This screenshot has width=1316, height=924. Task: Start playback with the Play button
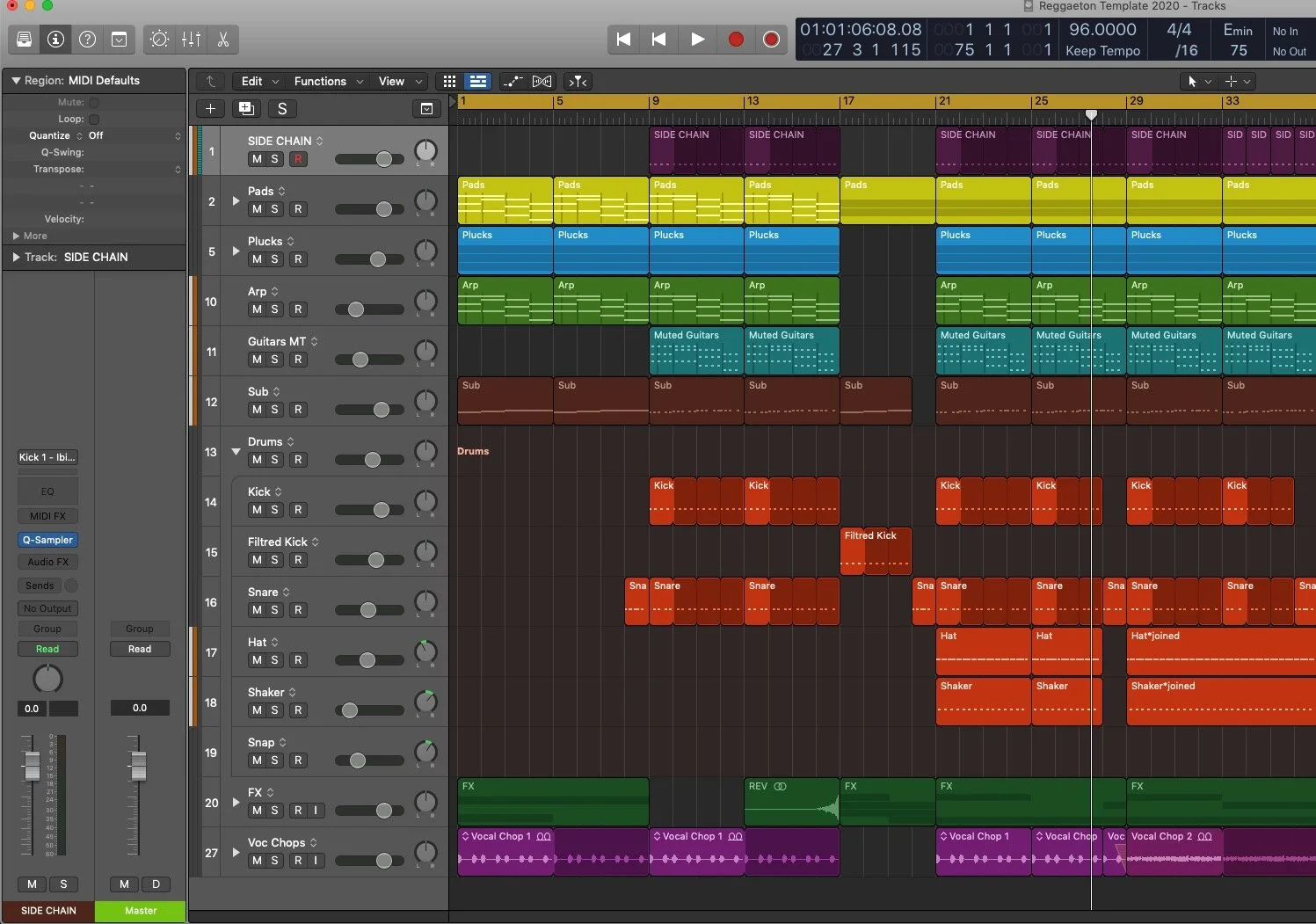coord(697,39)
